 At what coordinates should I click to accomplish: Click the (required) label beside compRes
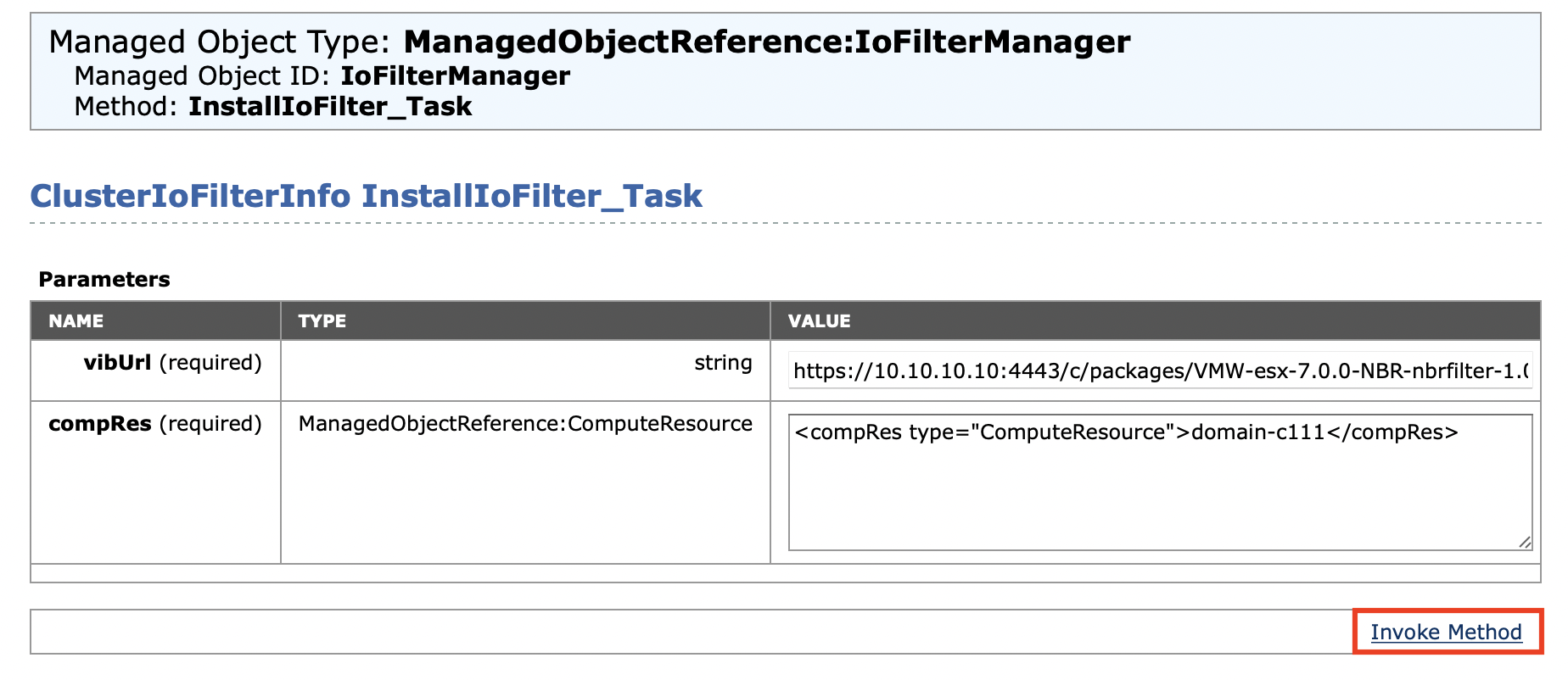(210, 424)
